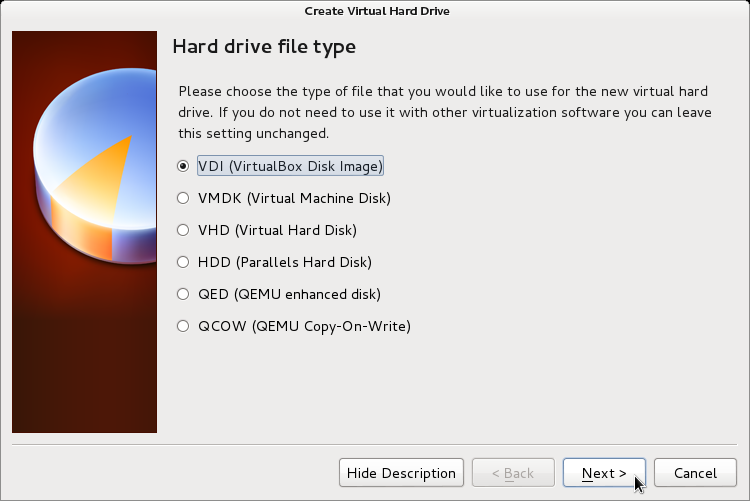750x501 pixels.
Task: Click the Create Virtual Hard Drive title bar
Action: [x=377, y=11]
